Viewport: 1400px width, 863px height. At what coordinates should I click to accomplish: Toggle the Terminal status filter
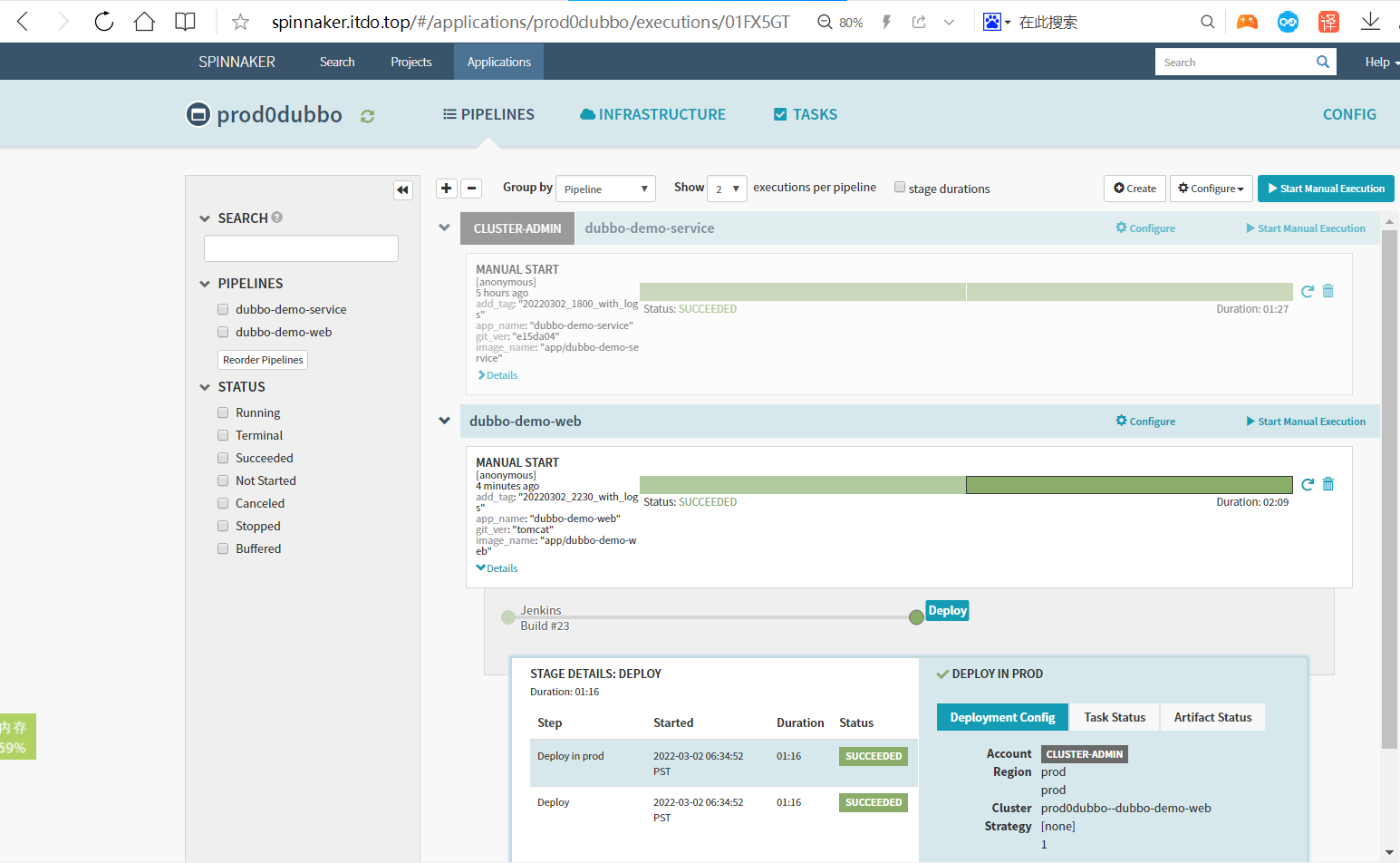click(223, 435)
